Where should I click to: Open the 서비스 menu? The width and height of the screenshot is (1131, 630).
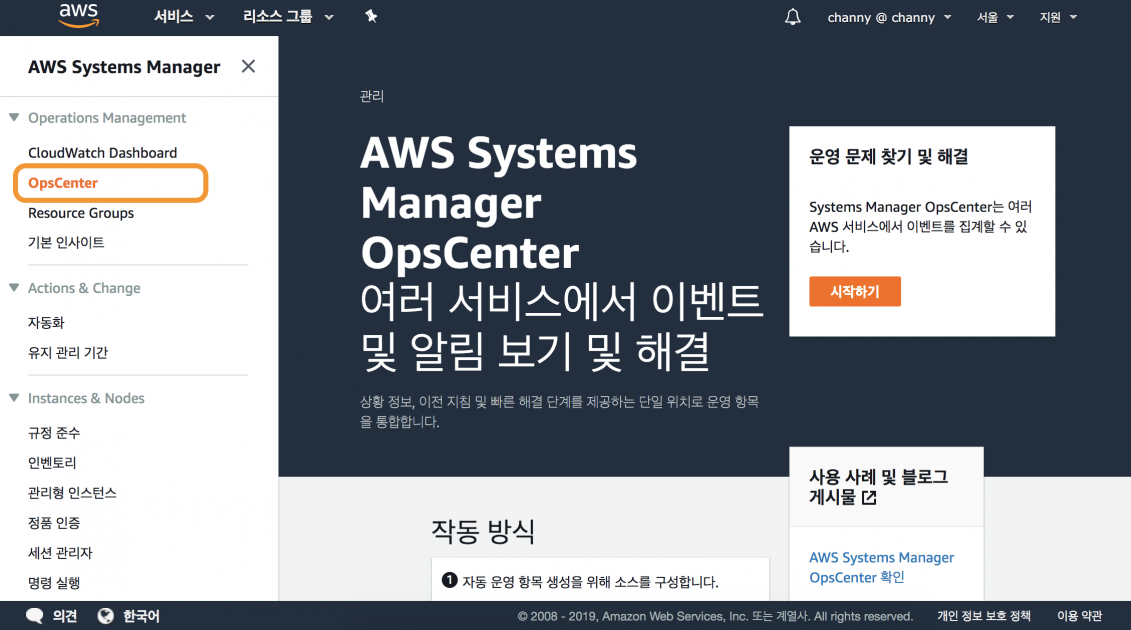pos(175,17)
